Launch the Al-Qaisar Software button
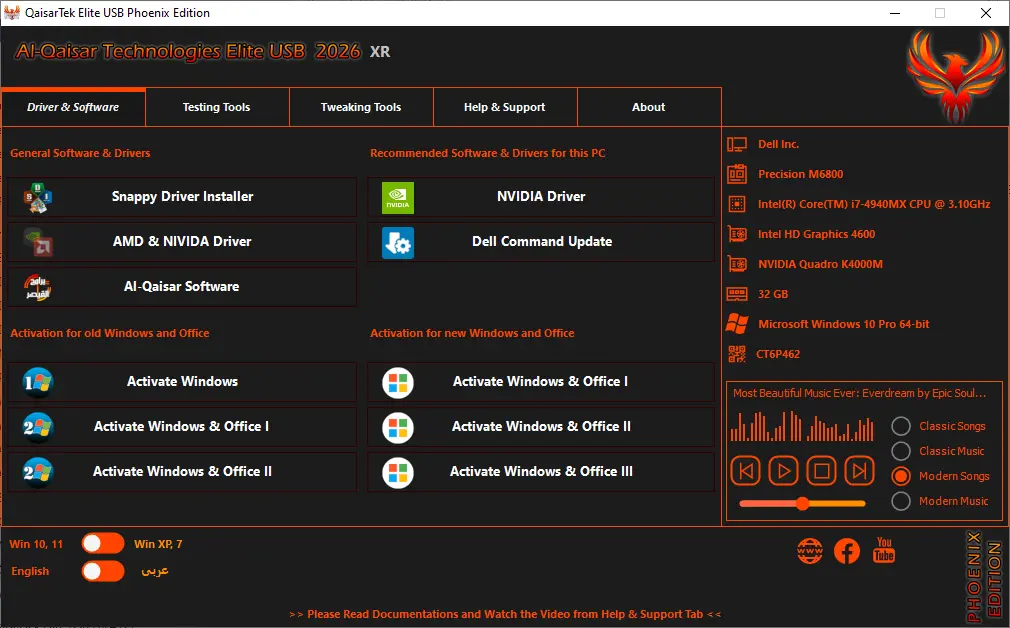This screenshot has height=628, width=1010. click(182, 287)
